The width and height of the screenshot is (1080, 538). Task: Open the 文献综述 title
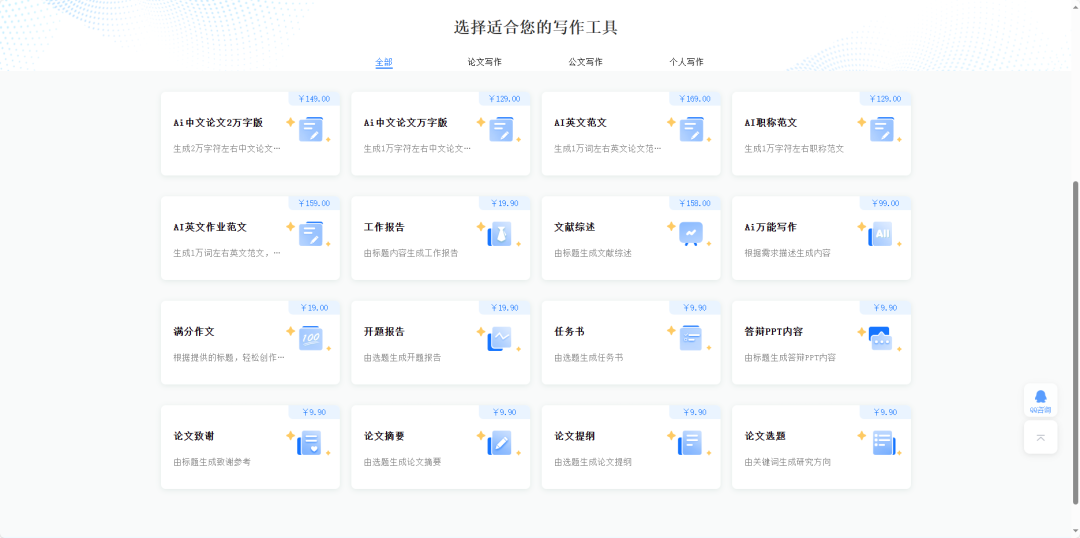[x=574, y=227]
